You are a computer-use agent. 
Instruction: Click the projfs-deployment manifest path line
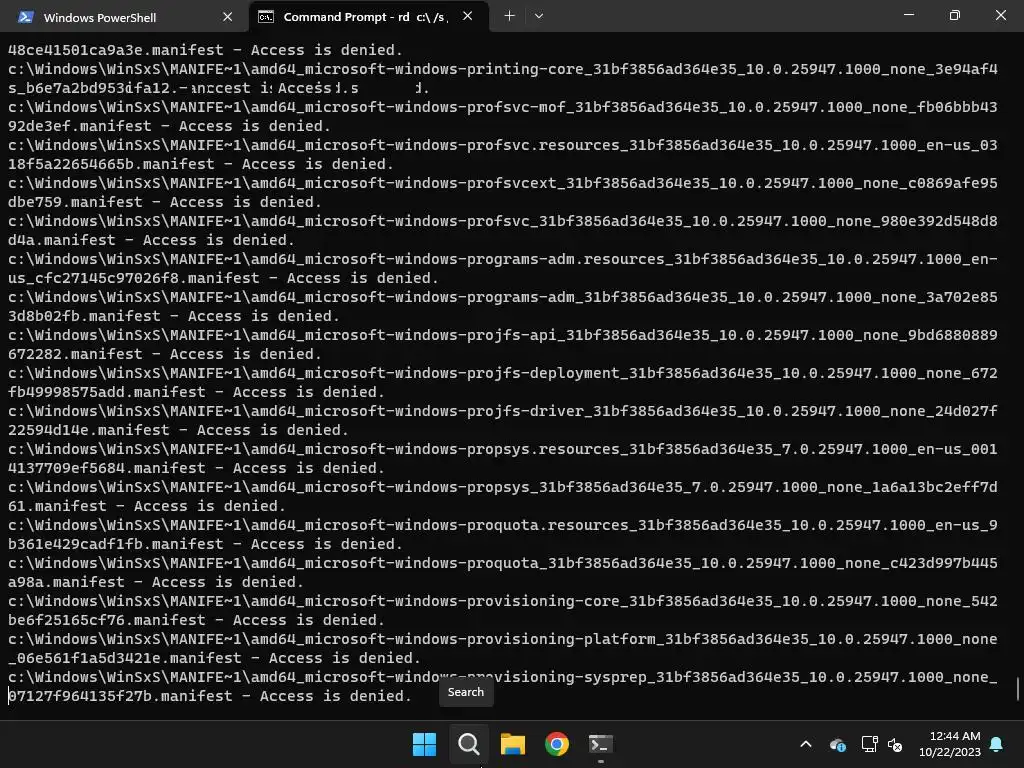click(x=503, y=373)
